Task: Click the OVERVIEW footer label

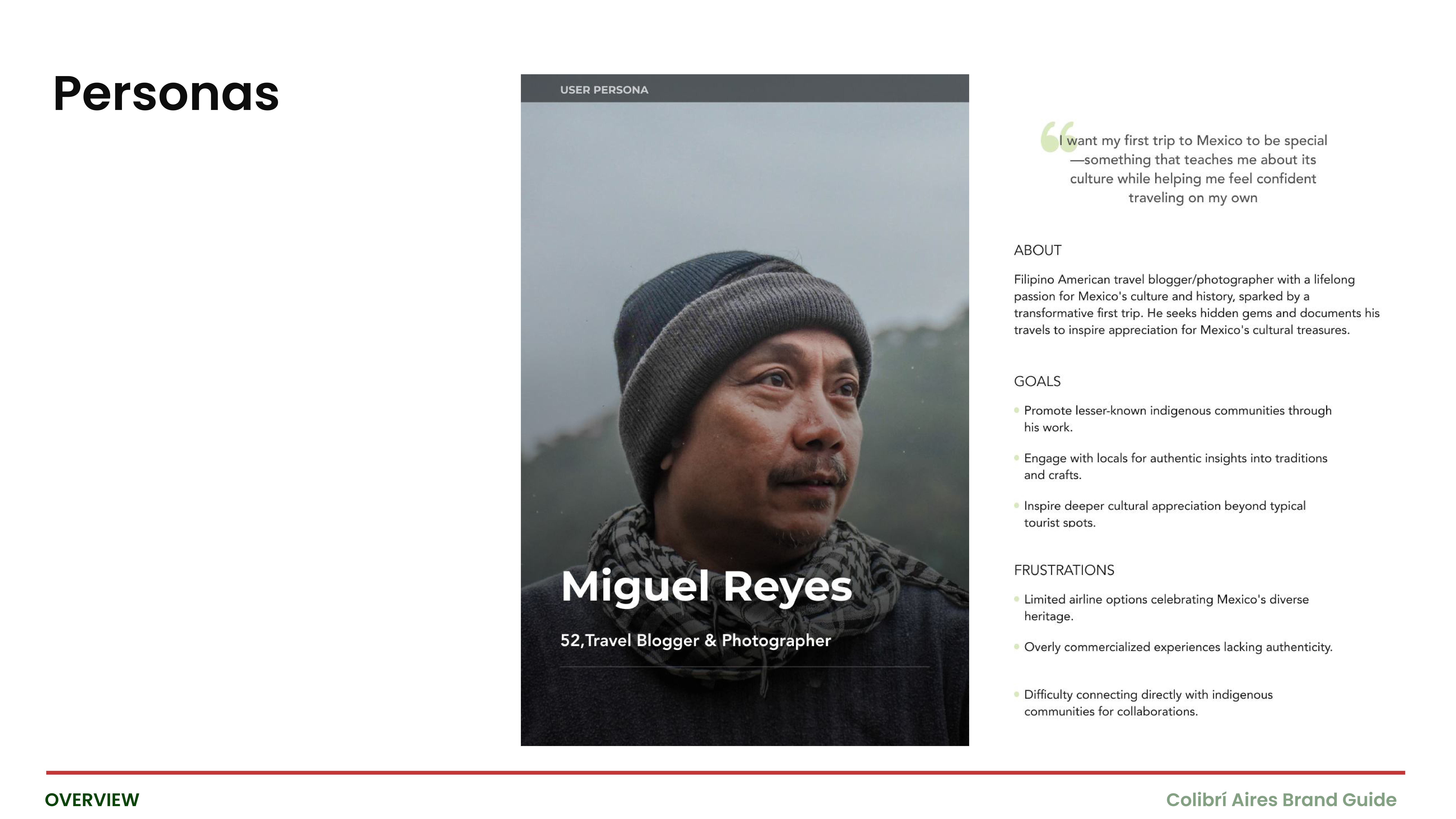Action: tap(92, 800)
